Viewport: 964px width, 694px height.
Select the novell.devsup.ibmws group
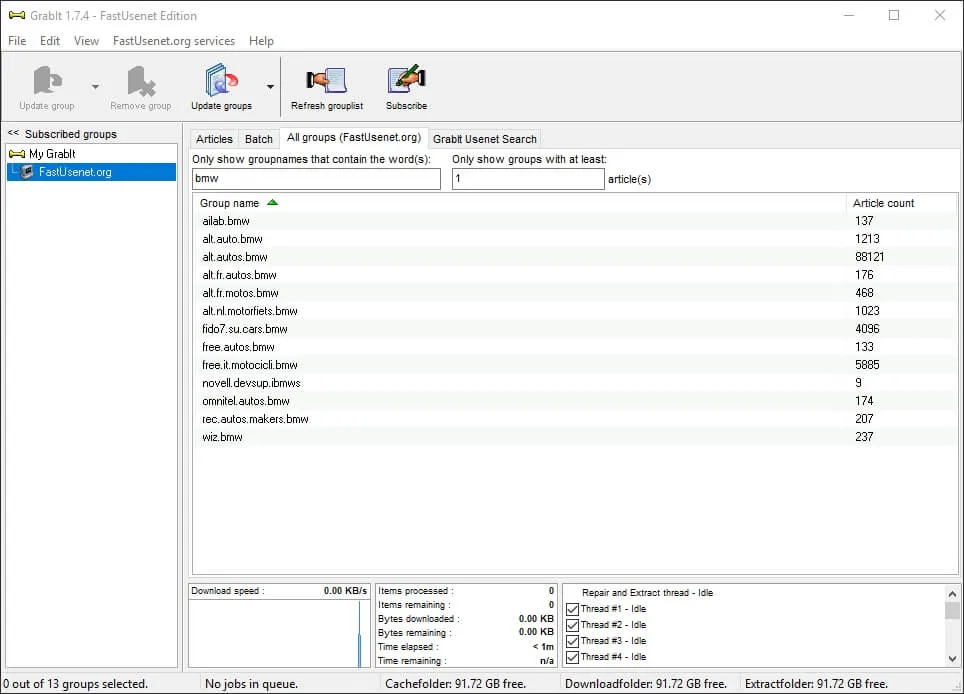575,383
